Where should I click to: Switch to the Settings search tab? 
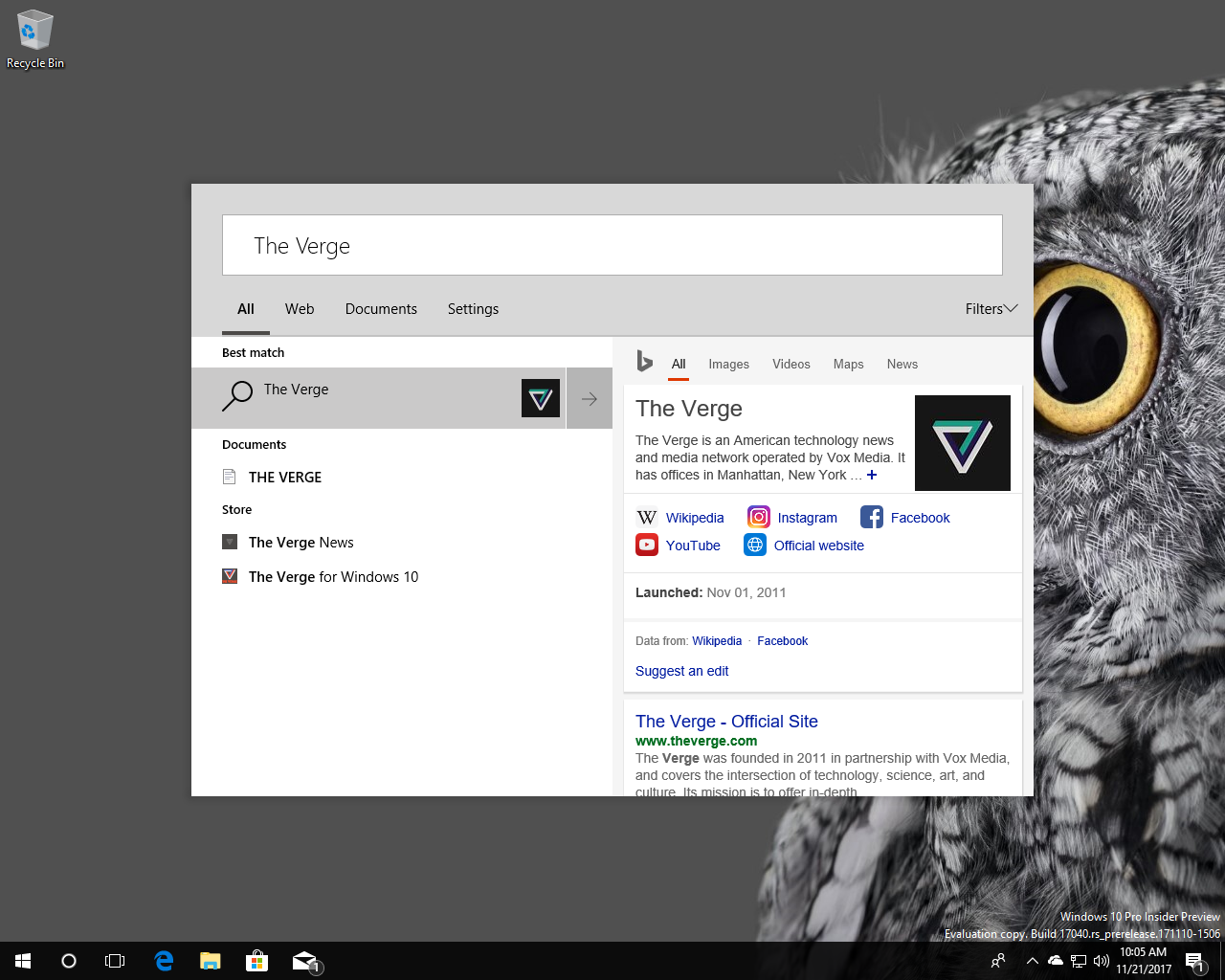tap(473, 309)
